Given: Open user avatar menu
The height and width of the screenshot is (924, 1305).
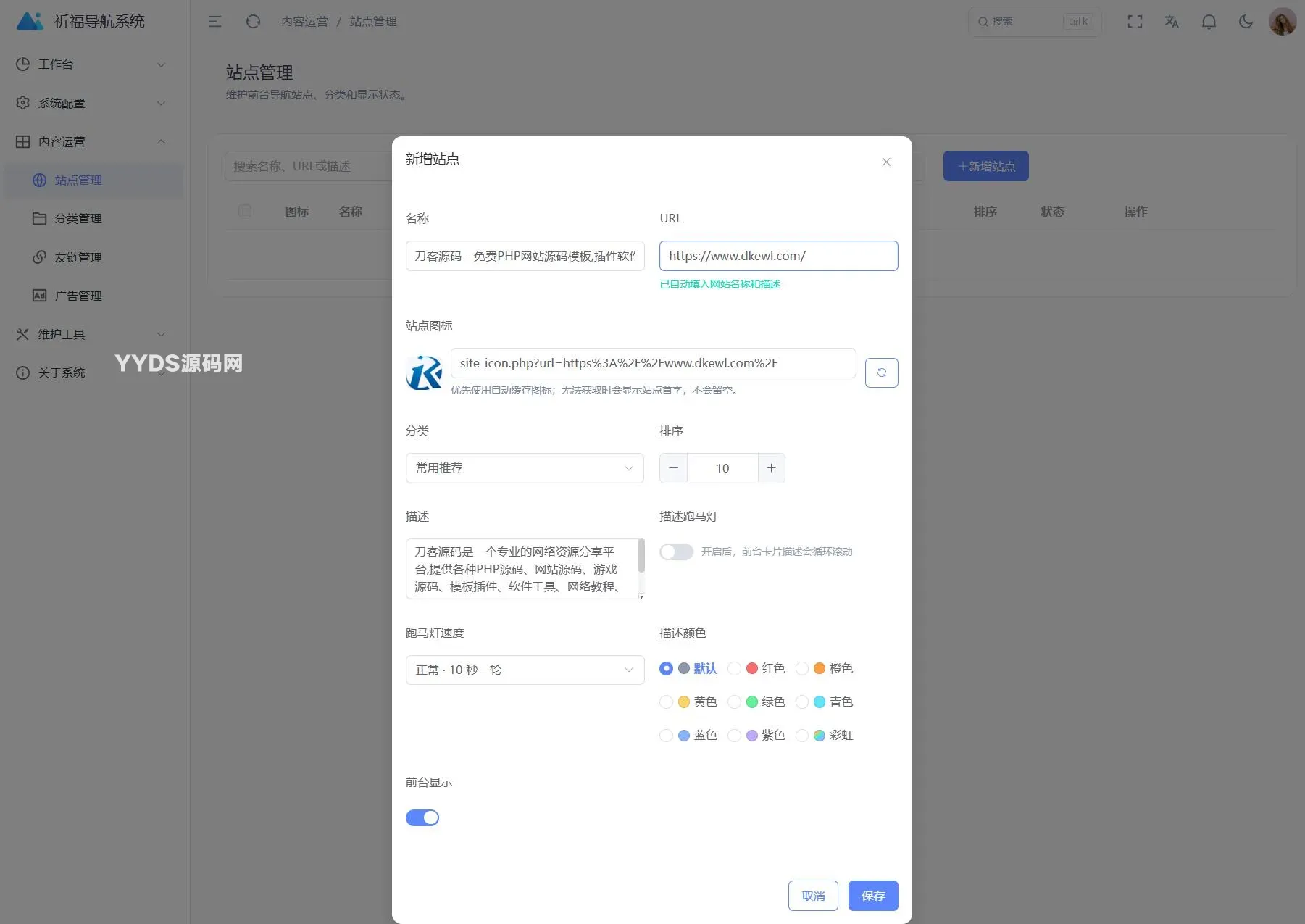Looking at the screenshot, I should [x=1283, y=22].
